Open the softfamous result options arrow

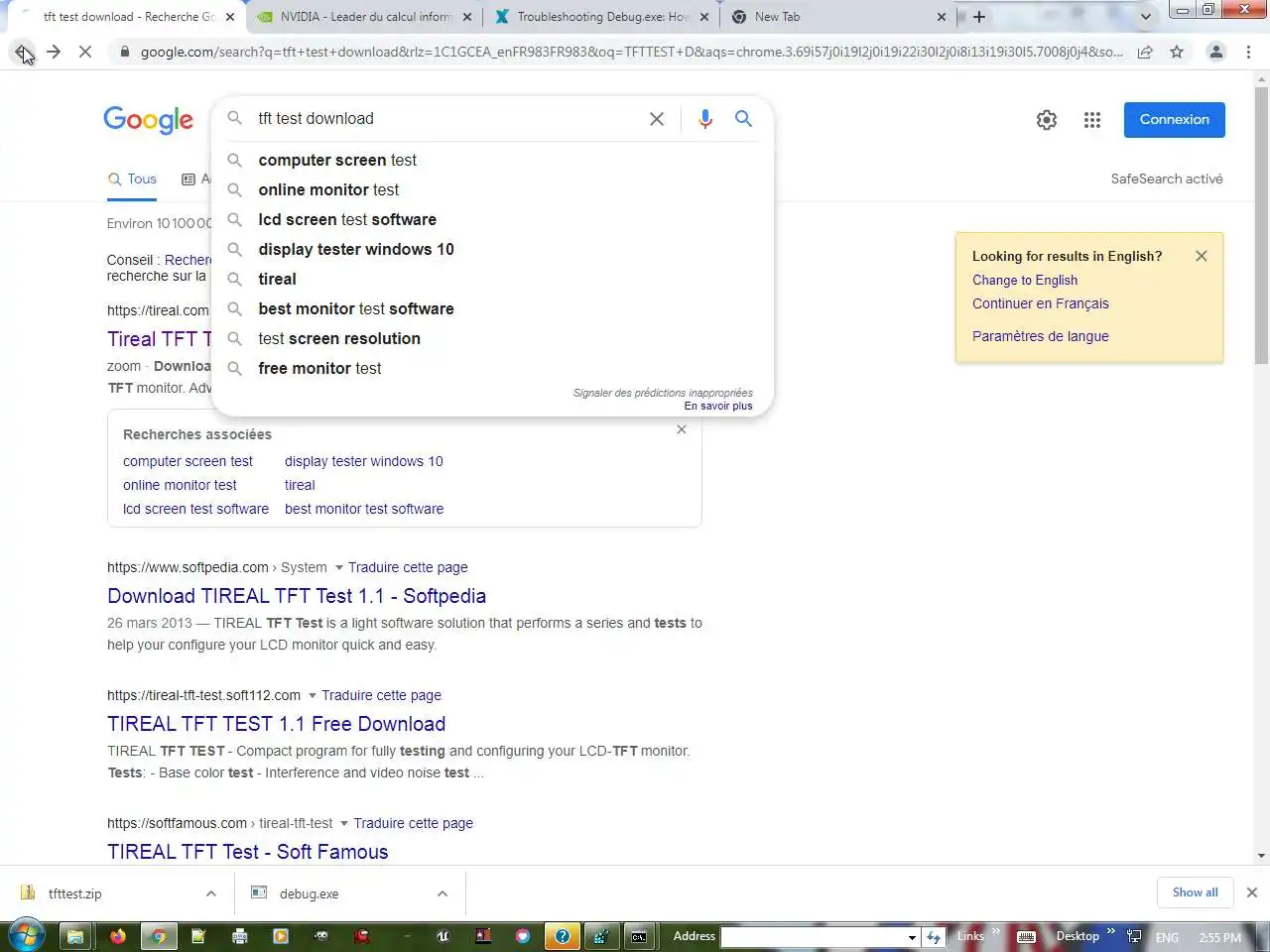344,823
